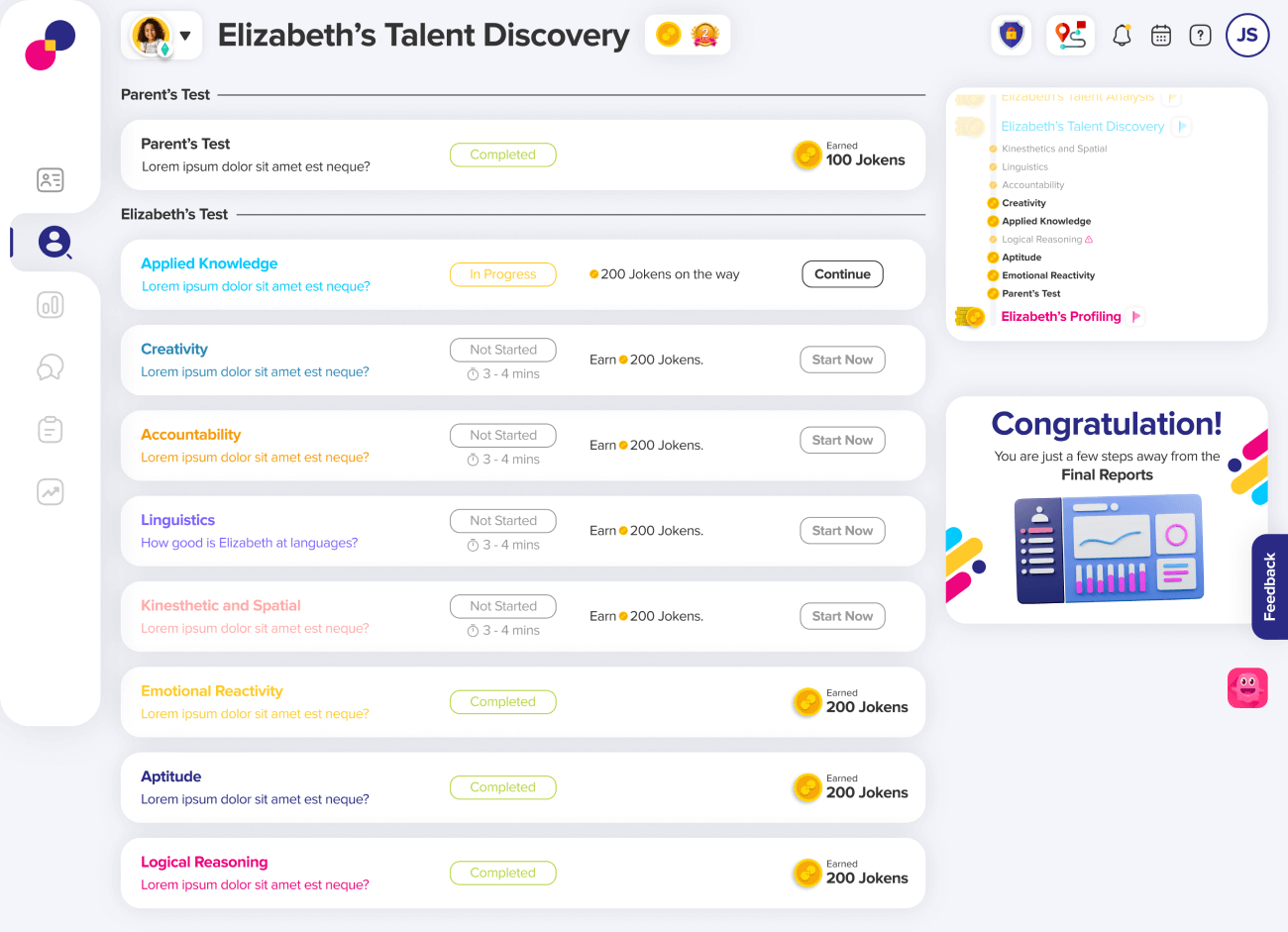Click the Final Reports dashboard illustration

point(1108,549)
